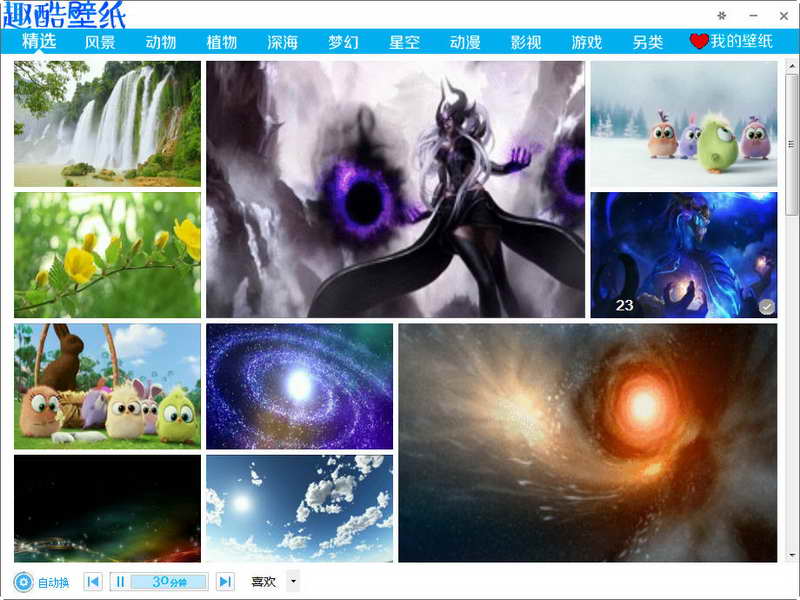Screen dimensions: 800x600
Task: Switch to the 风景 tab
Action: [x=100, y=42]
